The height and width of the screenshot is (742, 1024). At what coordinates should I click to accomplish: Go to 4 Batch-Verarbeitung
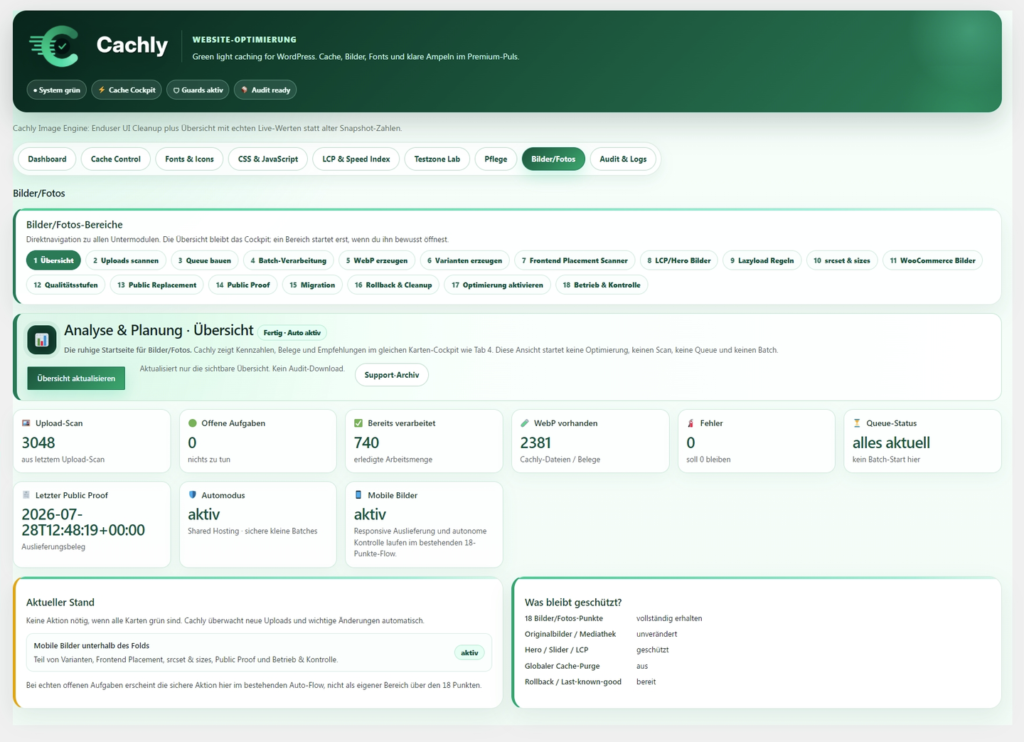(288, 260)
